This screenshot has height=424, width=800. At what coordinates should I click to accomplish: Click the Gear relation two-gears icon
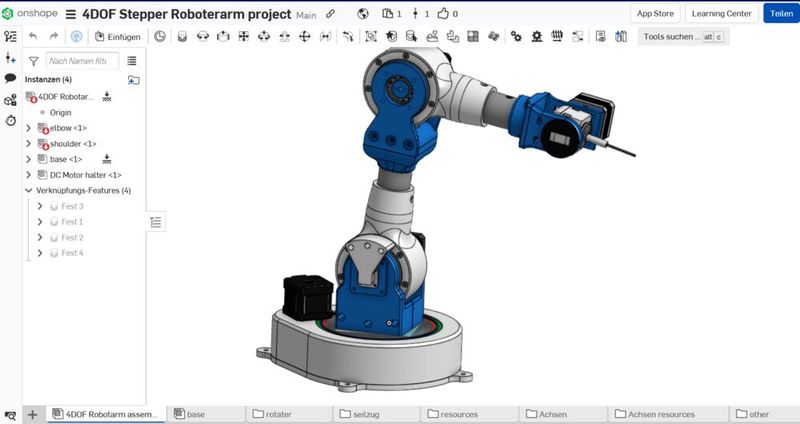tap(516, 36)
